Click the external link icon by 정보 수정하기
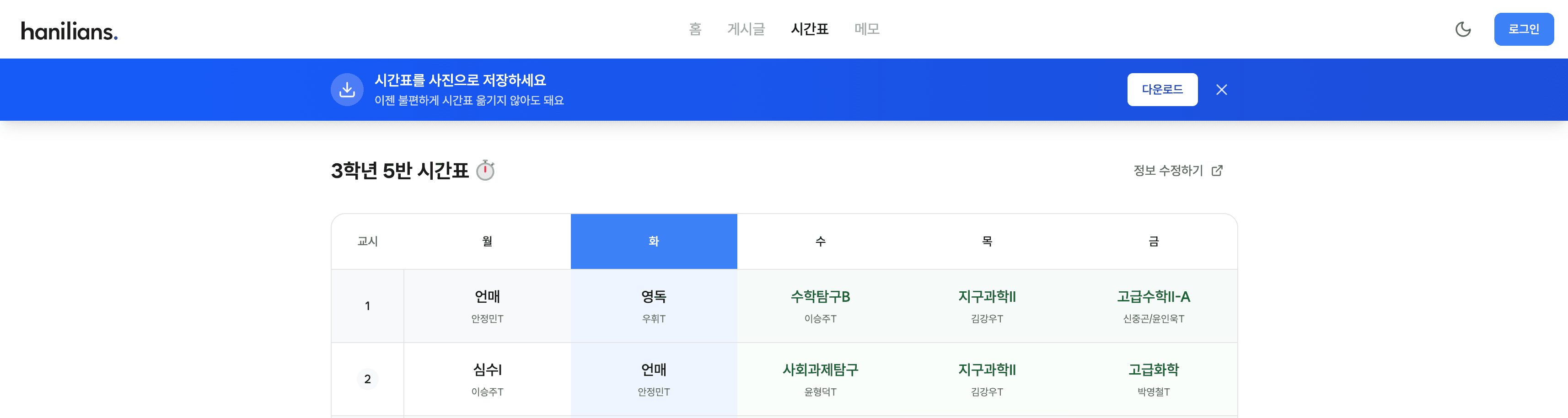 pos(1217,171)
